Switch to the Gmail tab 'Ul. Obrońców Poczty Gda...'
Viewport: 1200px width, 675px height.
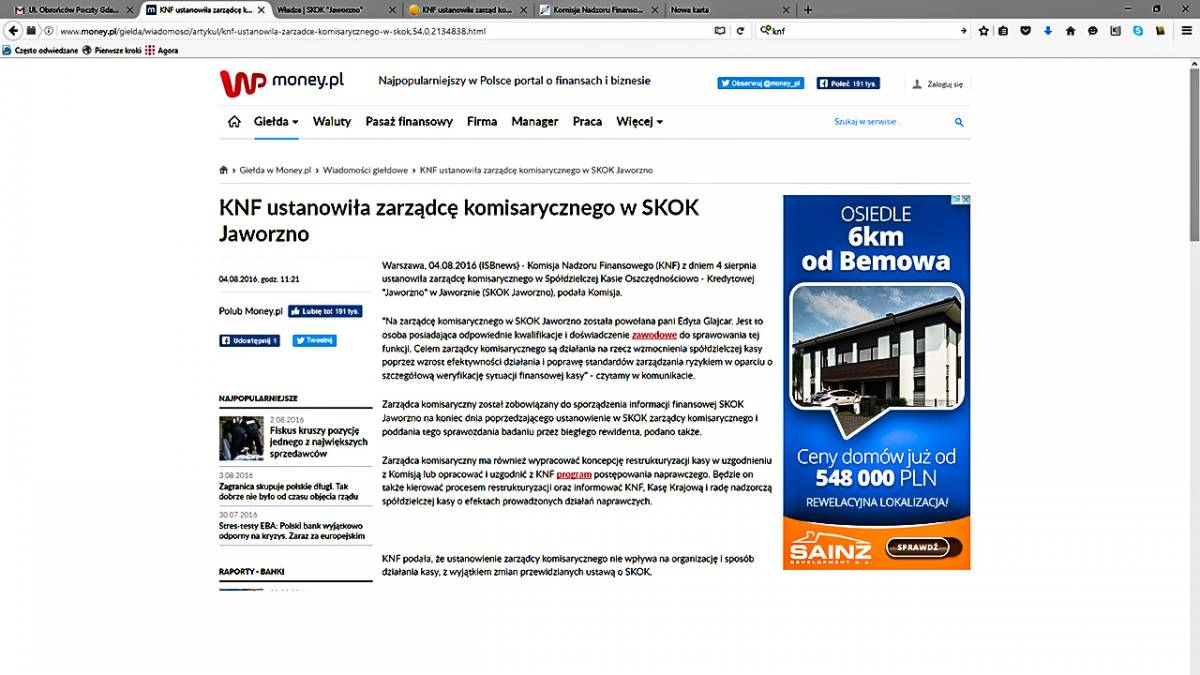(x=72, y=10)
